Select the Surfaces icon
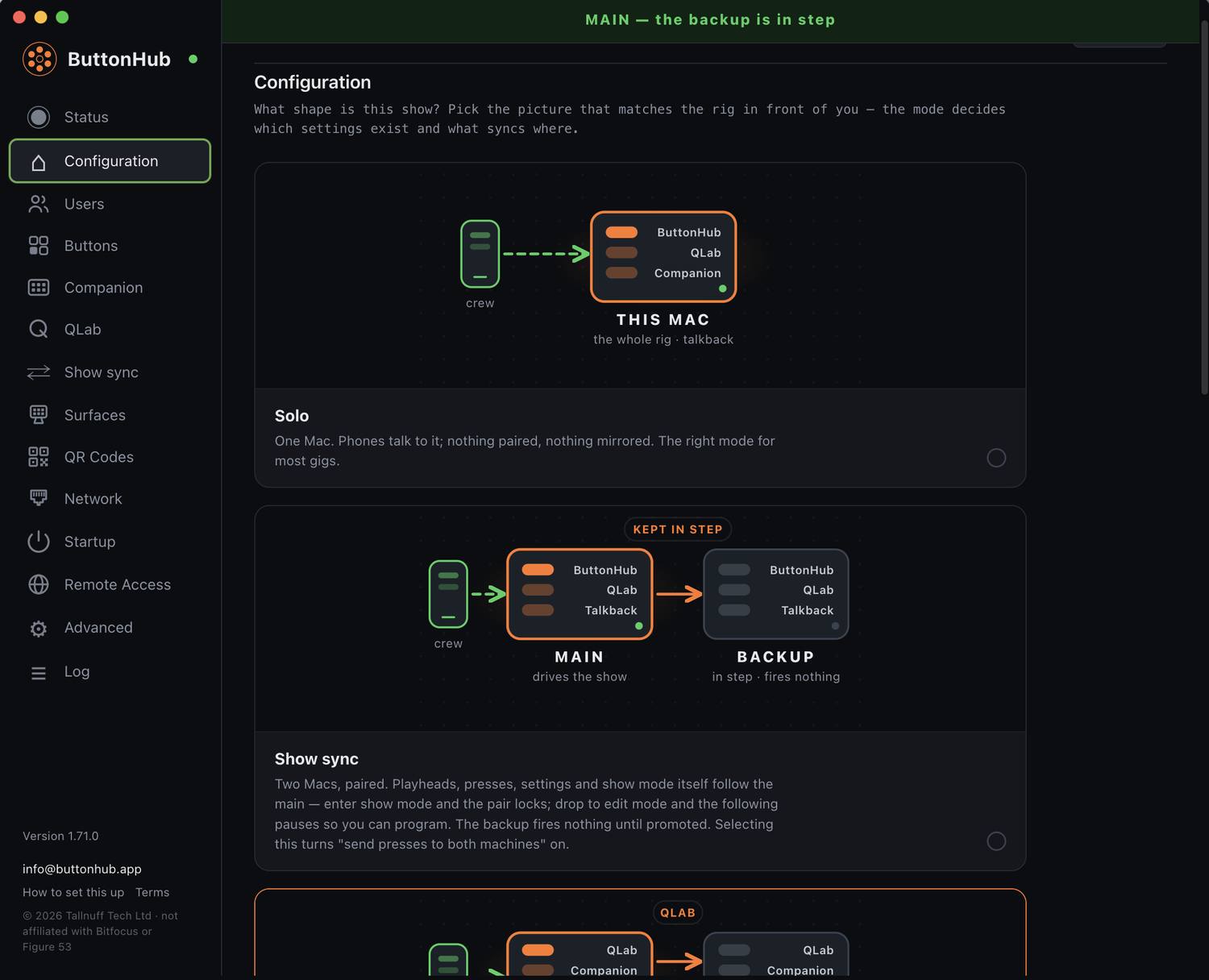This screenshot has height=980, width=1209. pos(39,415)
